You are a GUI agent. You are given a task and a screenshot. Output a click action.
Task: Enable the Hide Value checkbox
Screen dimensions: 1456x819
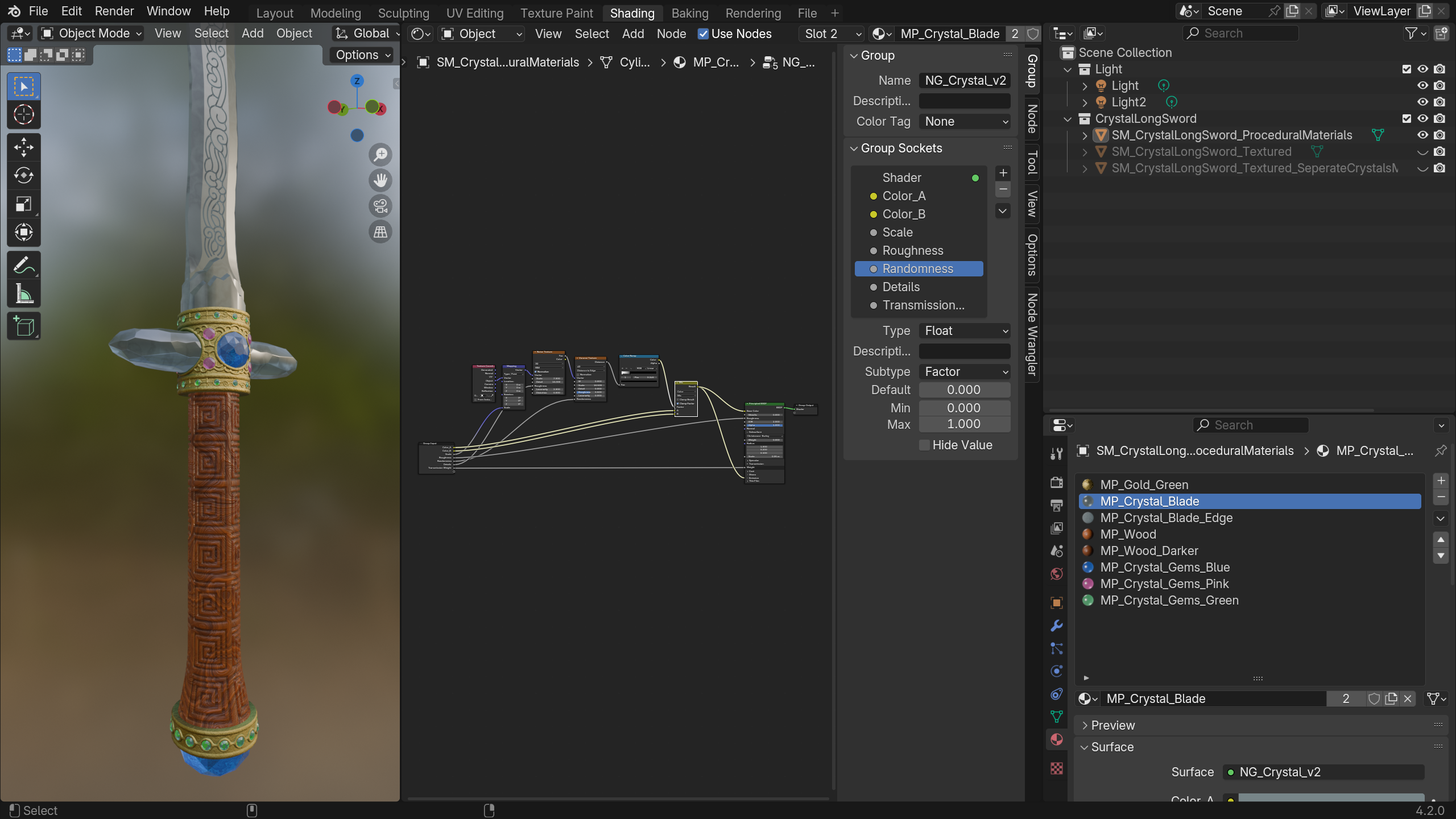(x=925, y=445)
